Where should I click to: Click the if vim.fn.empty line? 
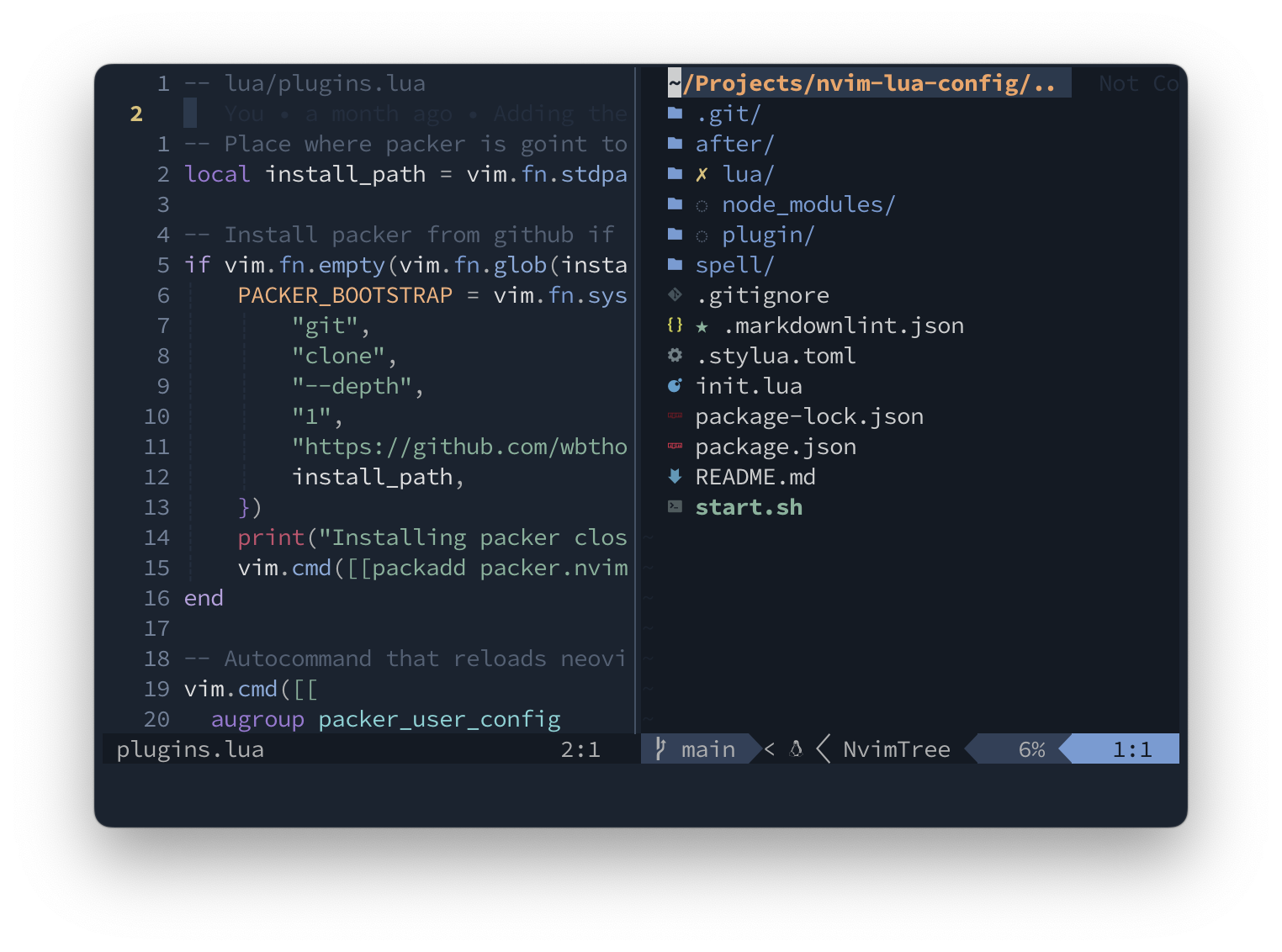[405, 265]
